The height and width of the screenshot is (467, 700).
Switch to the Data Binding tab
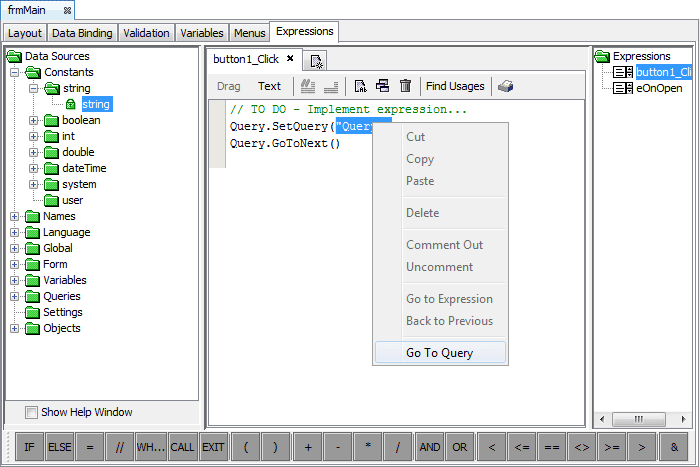(x=83, y=33)
